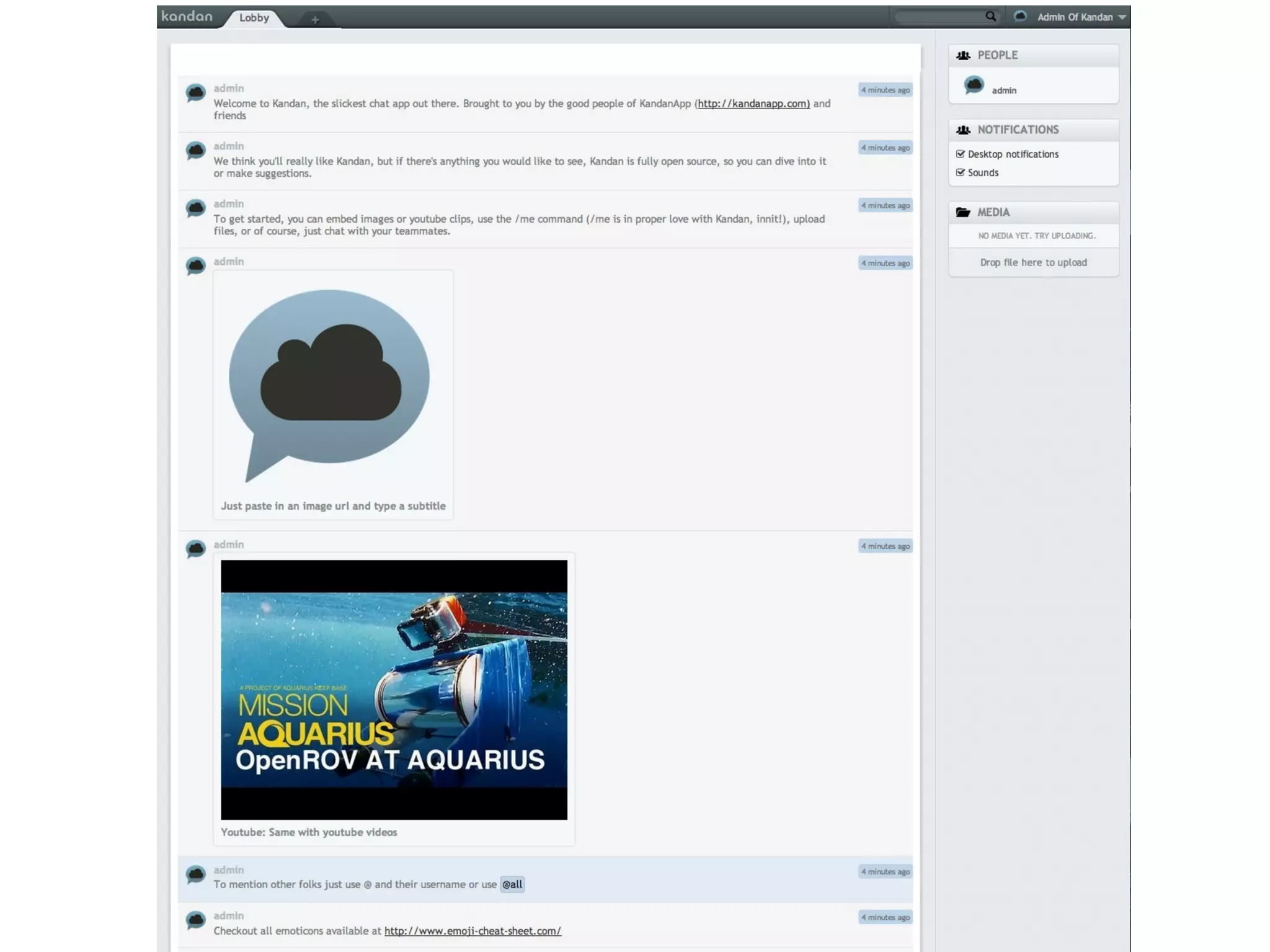Click the @all mention tag
1270x952 pixels.
512,884
